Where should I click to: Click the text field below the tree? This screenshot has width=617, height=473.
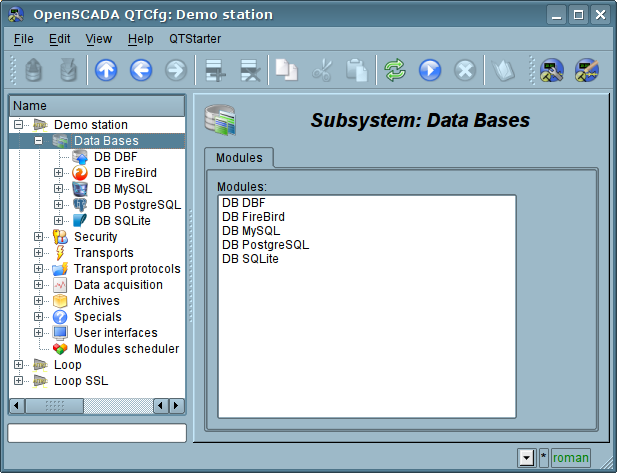tap(97, 433)
